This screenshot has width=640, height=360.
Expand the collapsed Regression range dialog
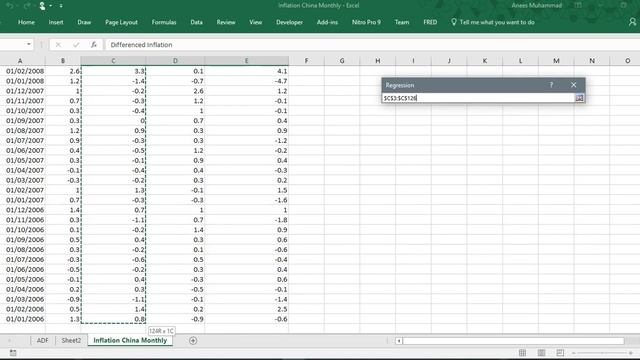(x=579, y=98)
